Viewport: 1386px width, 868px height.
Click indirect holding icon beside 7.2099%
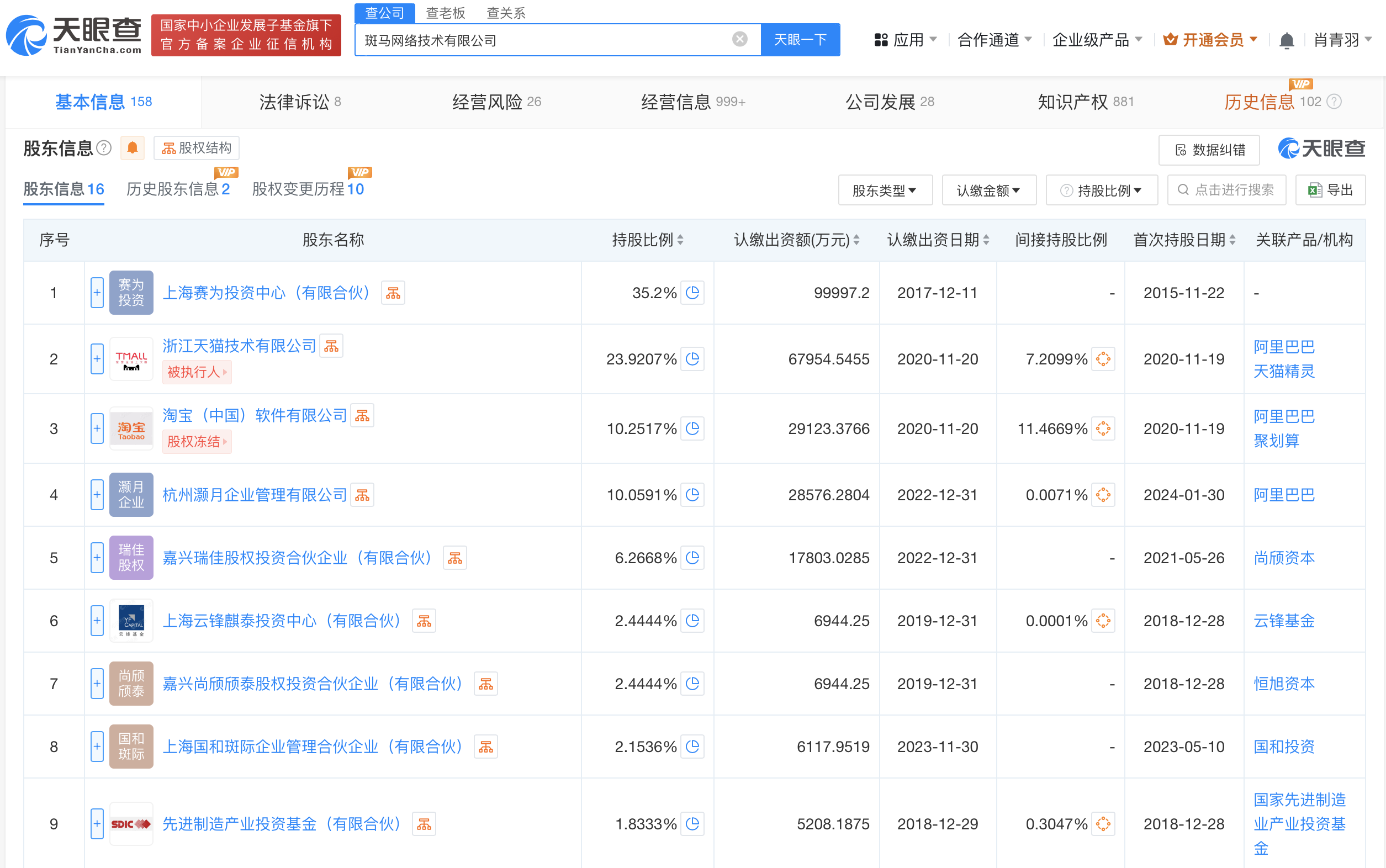(x=1103, y=359)
